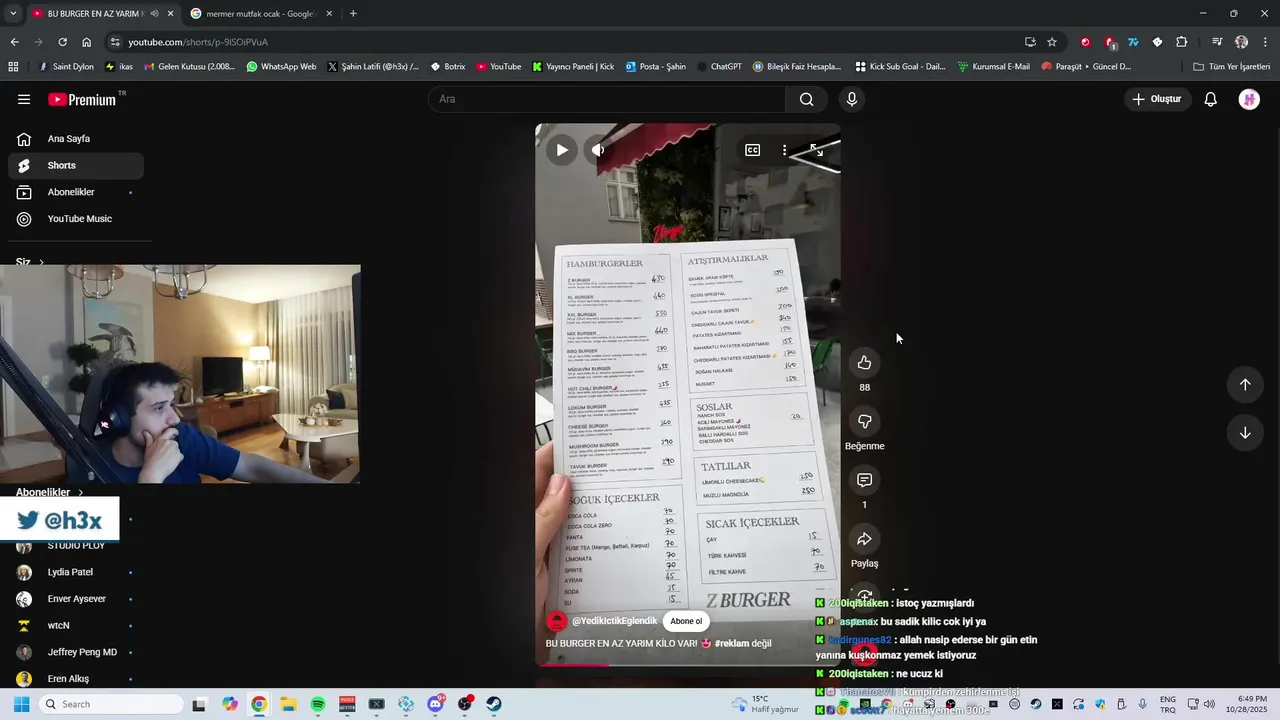Image resolution: width=1280 pixels, height=720 pixels.
Task: Dislike the Short (Beğenme)
Action: tap(865, 421)
